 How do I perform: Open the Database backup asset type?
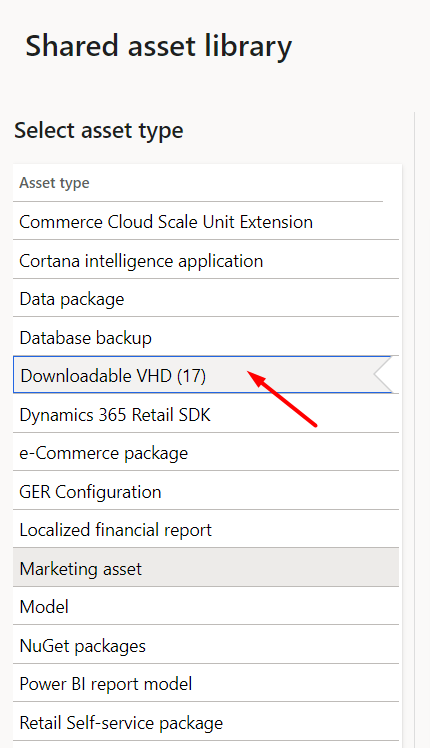tap(206, 337)
